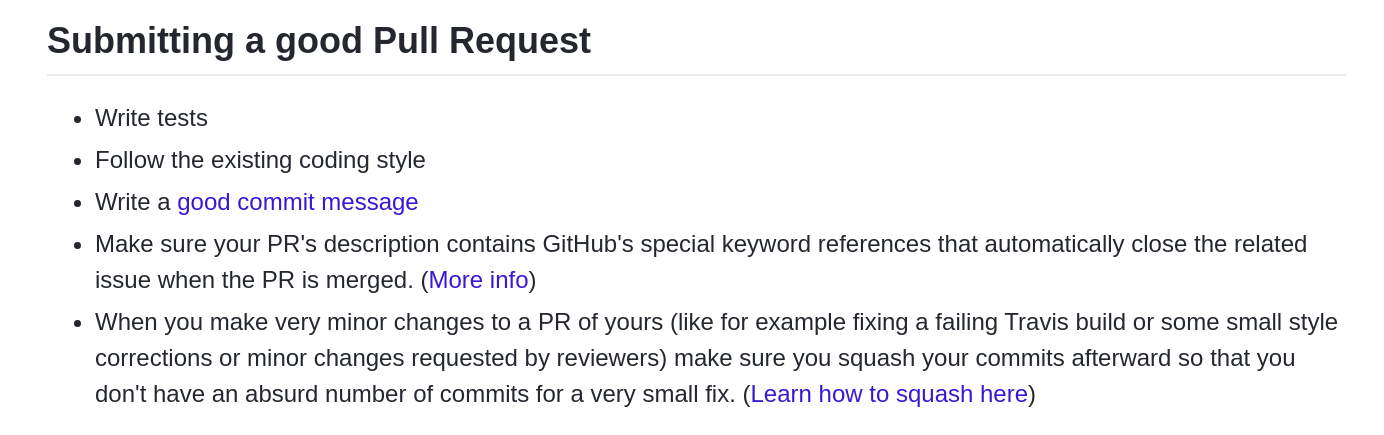The height and width of the screenshot is (435, 1384).
Task: Open the "good commit message" link
Action: click(x=297, y=202)
